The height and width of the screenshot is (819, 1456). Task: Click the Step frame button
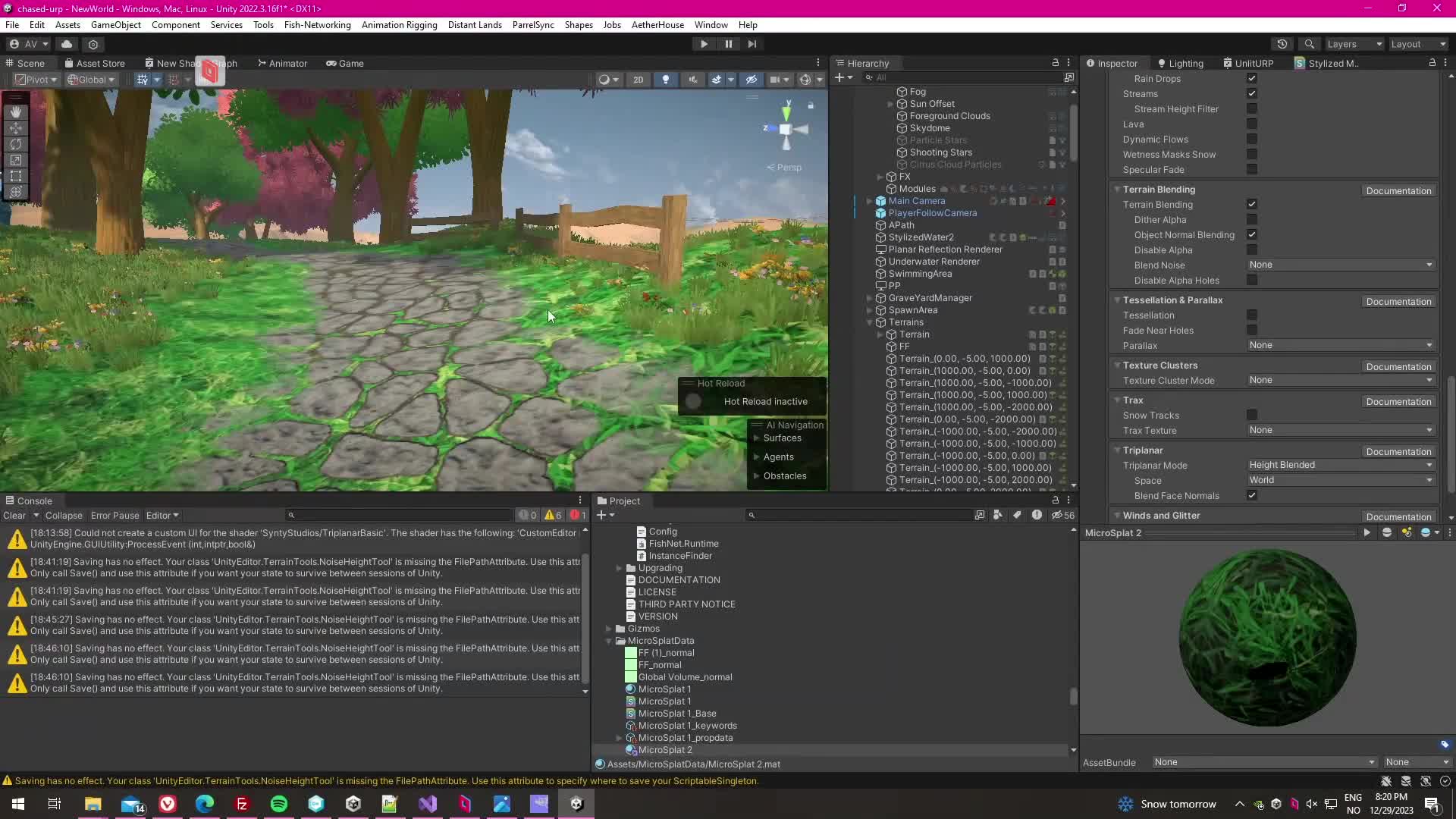pyautogui.click(x=752, y=44)
